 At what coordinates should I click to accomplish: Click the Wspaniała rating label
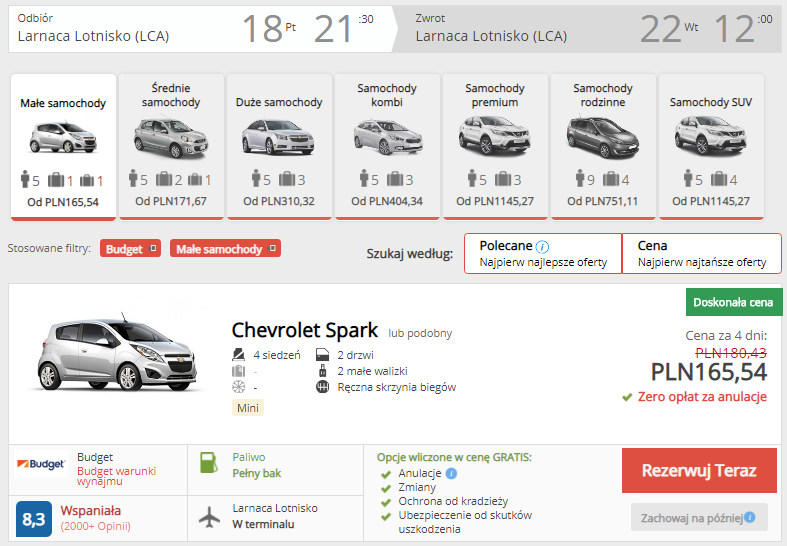pos(91,510)
